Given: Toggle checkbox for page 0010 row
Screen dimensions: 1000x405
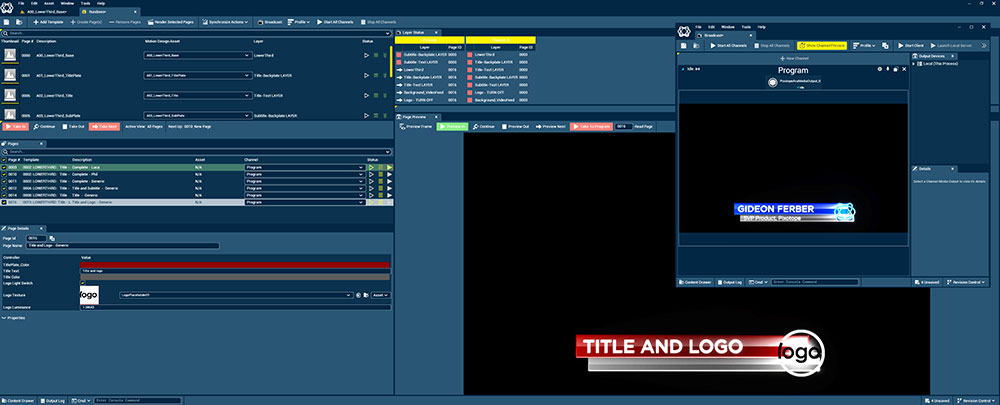Looking at the screenshot, I should (4, 174).
